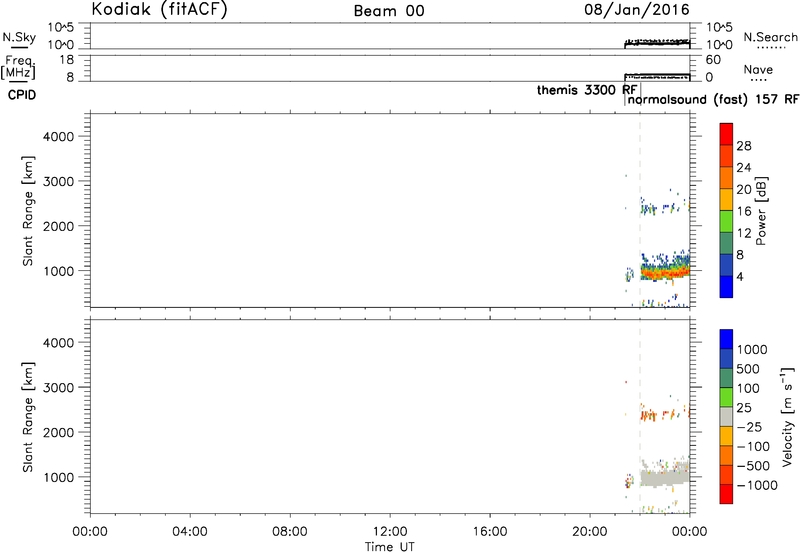Click the Velocity segment between -100 and -500
Image resolution: width=800 pixels, height=553 pixels.
(x=726, y=456)
